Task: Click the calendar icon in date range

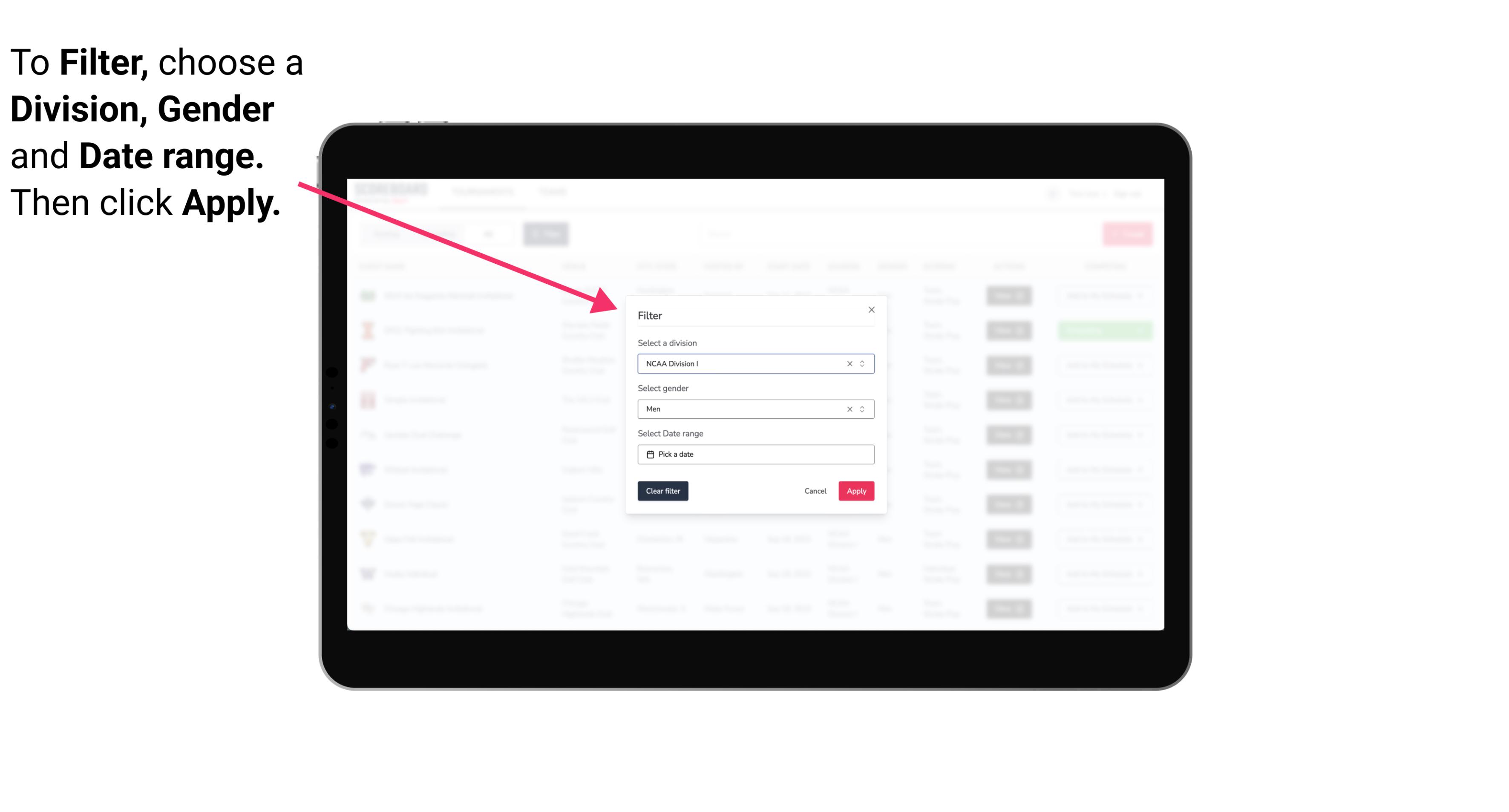Action: click(649, 454)
